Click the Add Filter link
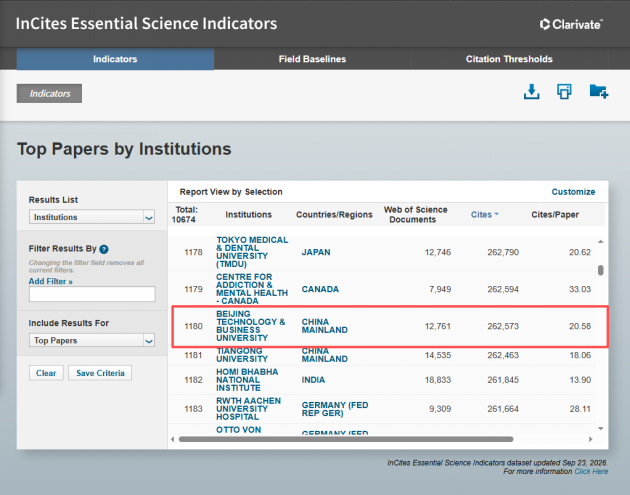The width and height of the screenshot is (630, 495). (x=51, y=281)
